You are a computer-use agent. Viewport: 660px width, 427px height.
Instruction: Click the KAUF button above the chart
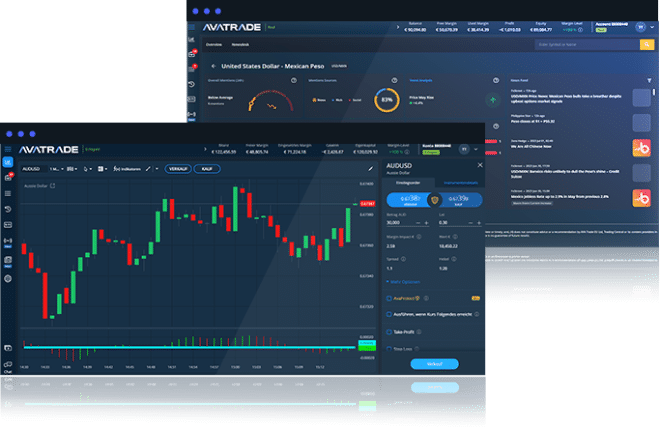click(207, 168)
